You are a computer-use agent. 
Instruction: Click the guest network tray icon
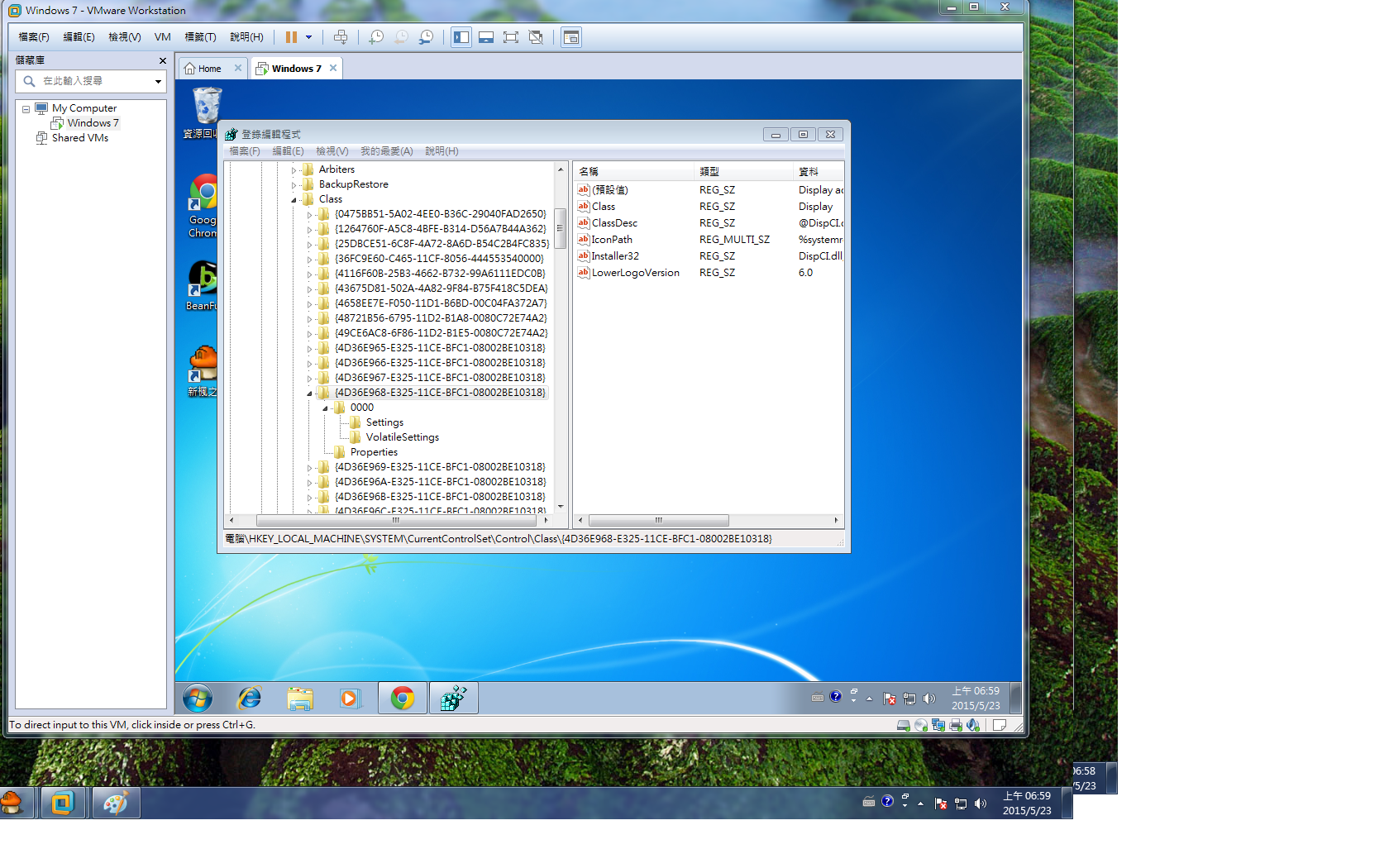[909, 699]
